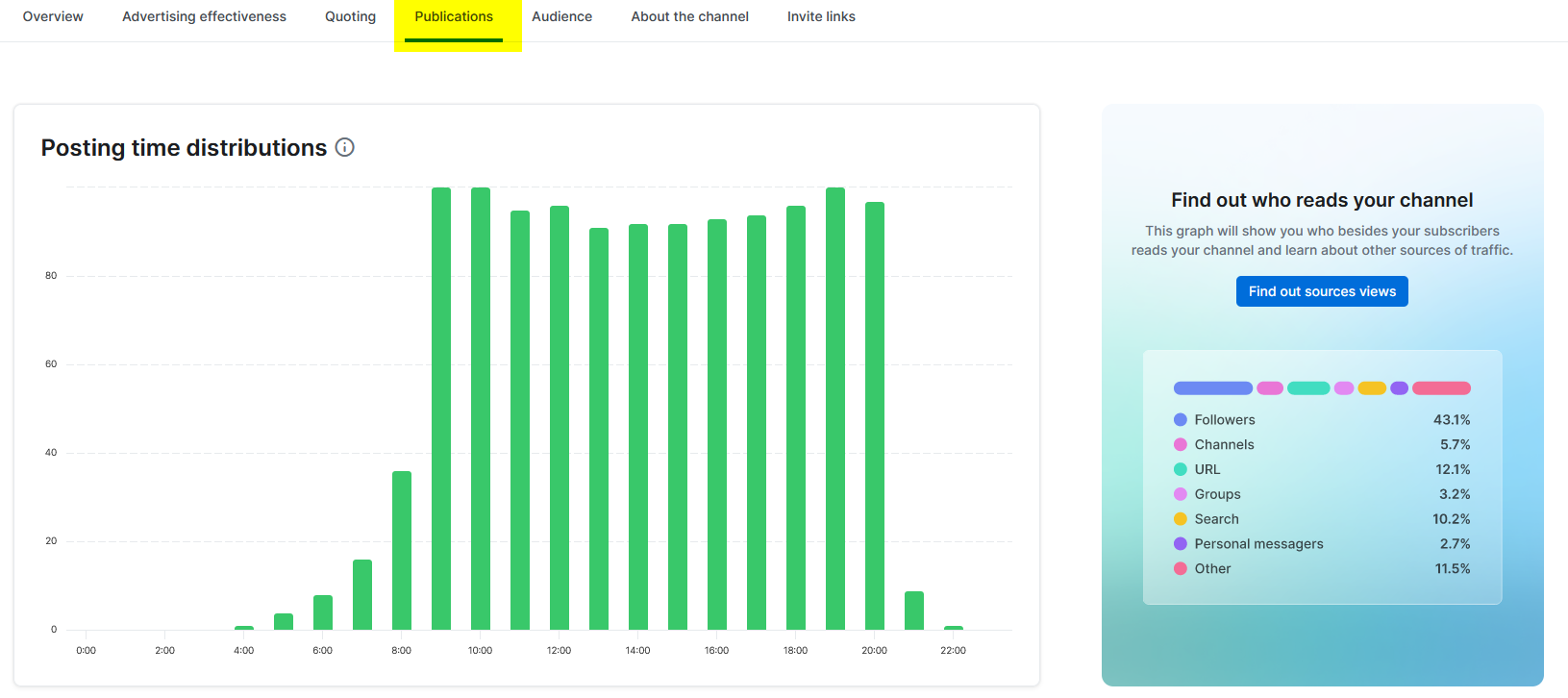The width and height of the screenshot is (1568, 698).
Task: Click the teal URL legend dot
Action: [1181, 469]
